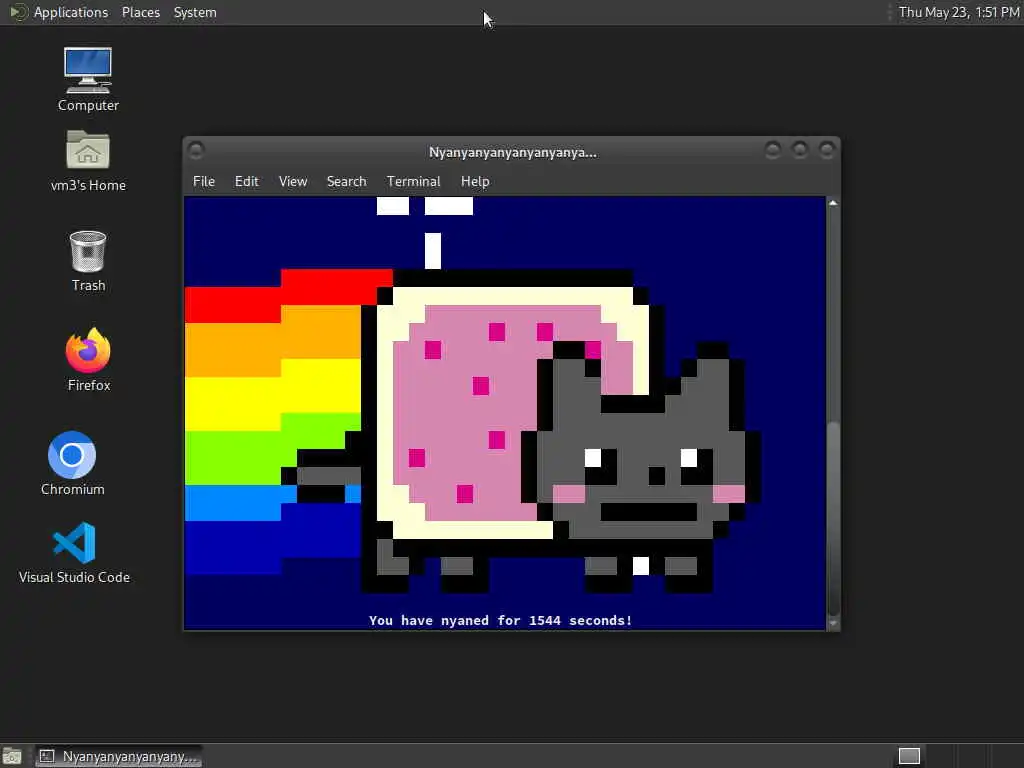Viewport: 1024px width, 768px height.
Task: Select the Trash desktop icon
Action: click(88, 260)
